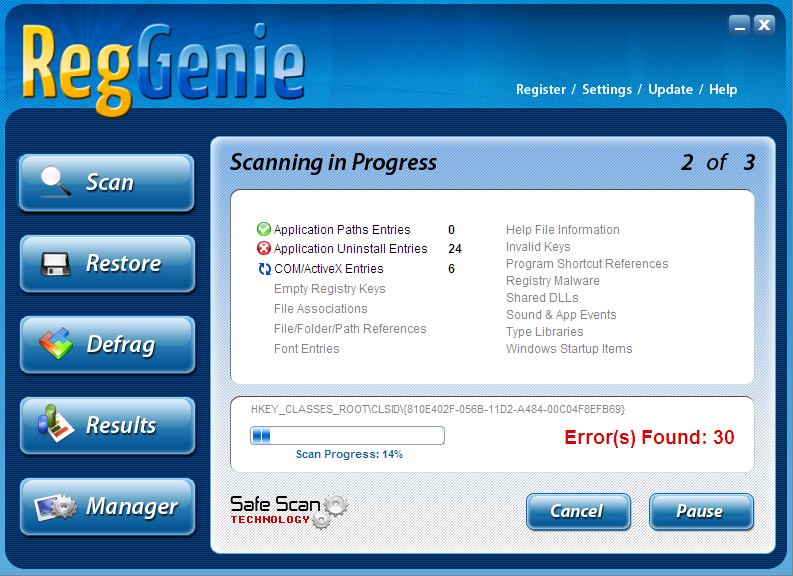The height and width of the screenshot is (576, 793).
Task: Select Help File Information item
Action: pyautogui.click(x=562, y=230)
